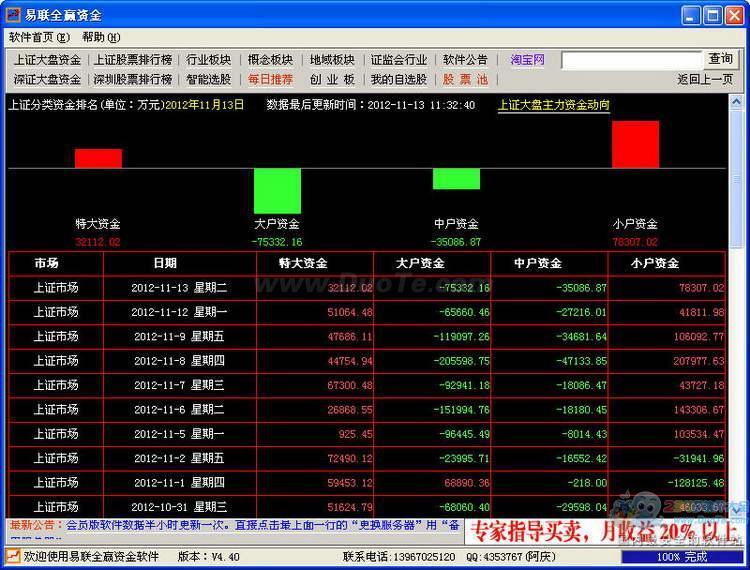The width and height of the screenshot is (750, 570).
Task: Select the 2012-11-6 星期二 date cell
Action: (x=179, y=410)
